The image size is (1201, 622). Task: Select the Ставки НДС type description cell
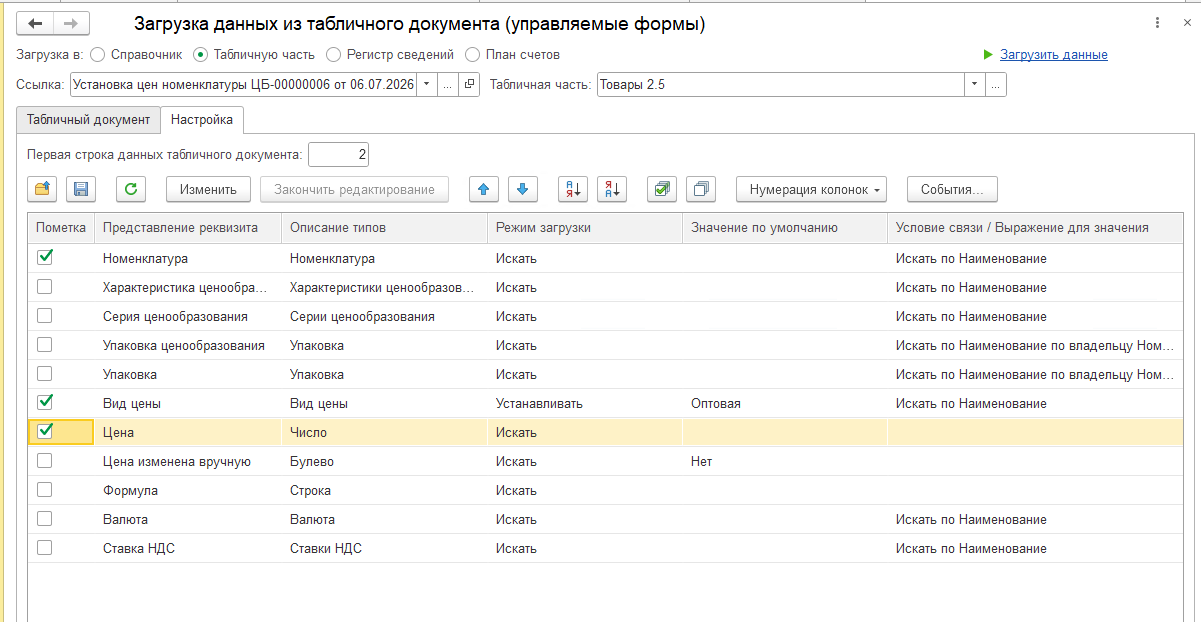[x=385, y=548]
